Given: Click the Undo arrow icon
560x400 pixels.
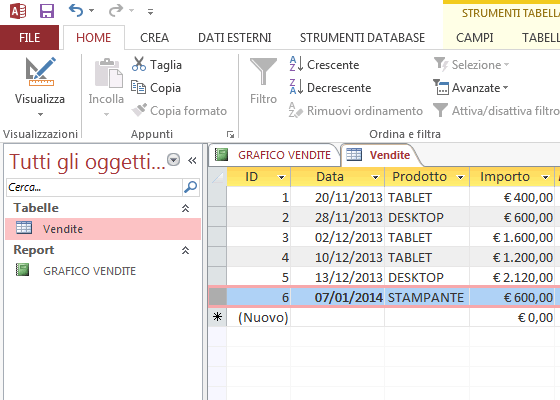Looking at the screenshot, I should point(76,11).
